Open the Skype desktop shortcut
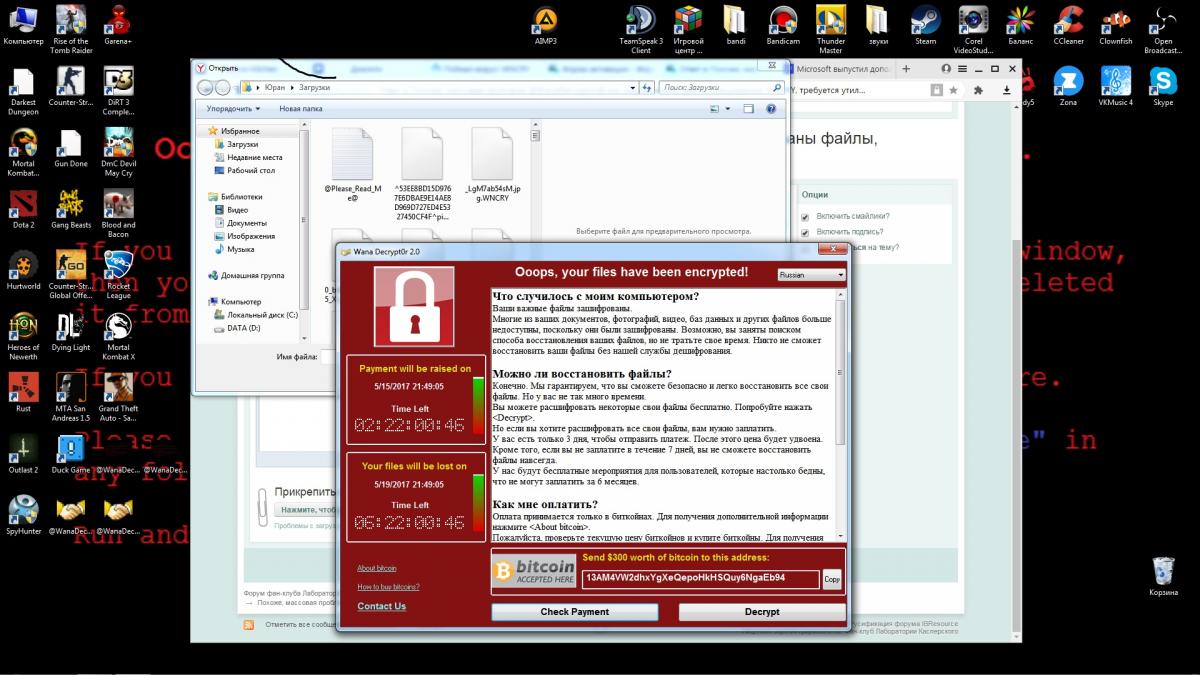The height and width of the screenshot is (675, 1200). pyautogui.click(x=1163, y=86)
